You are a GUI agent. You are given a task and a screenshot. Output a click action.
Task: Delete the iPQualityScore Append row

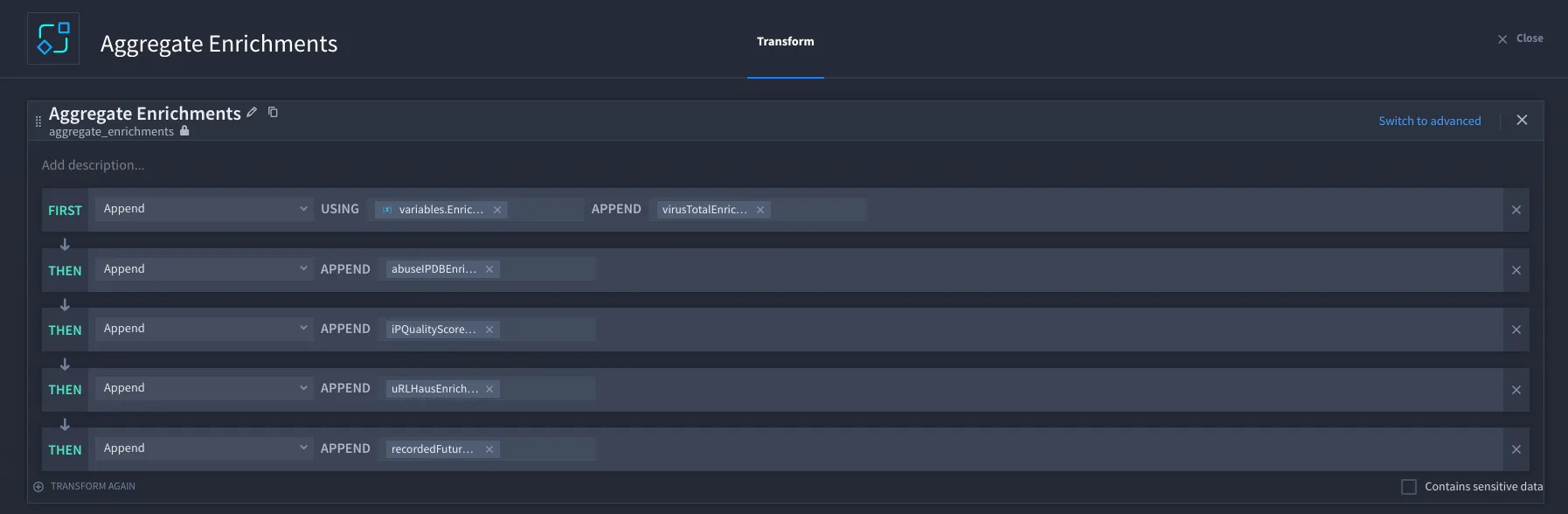[1516, 330]
